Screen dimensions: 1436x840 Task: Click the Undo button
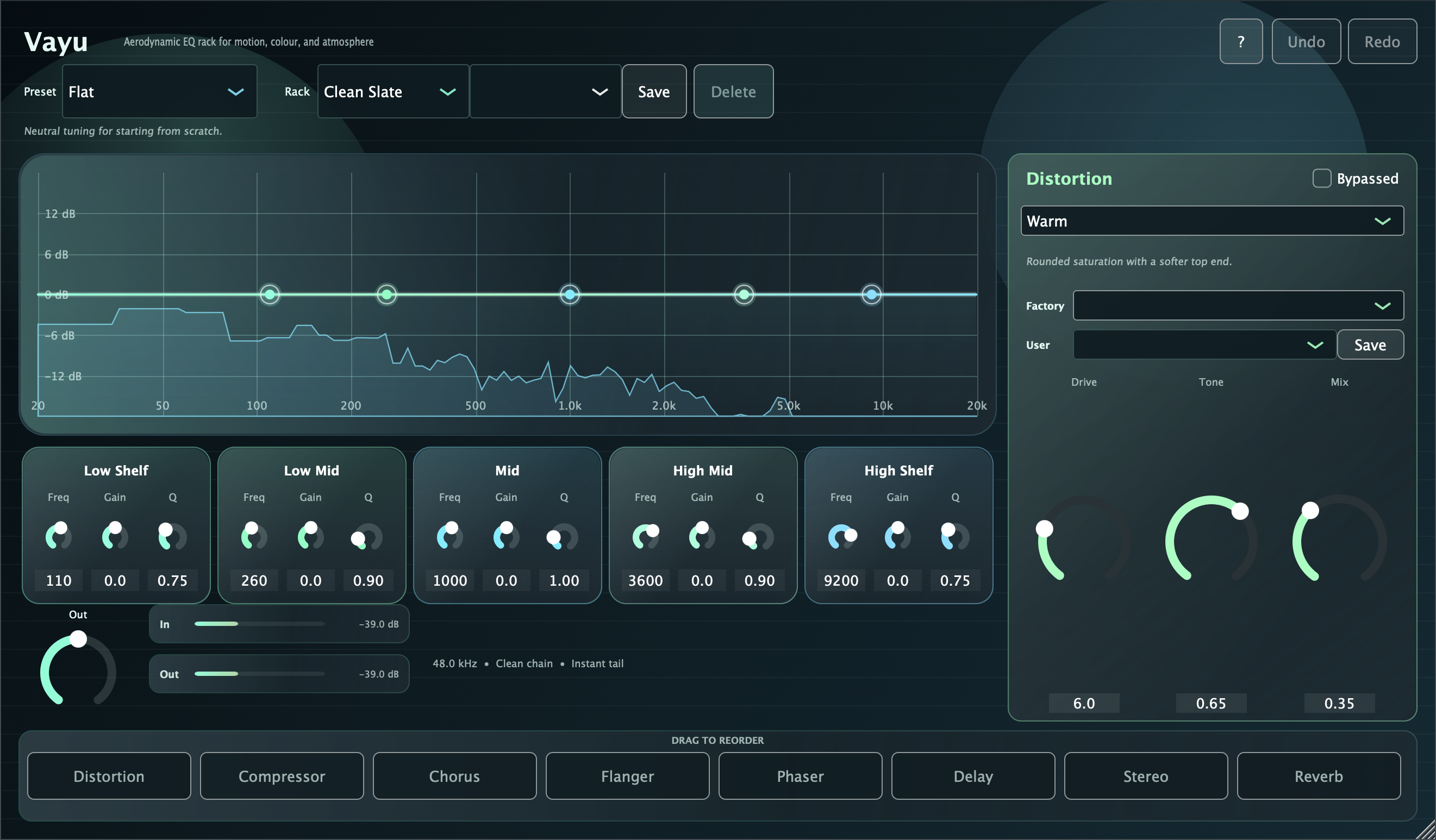[1306, 41]
